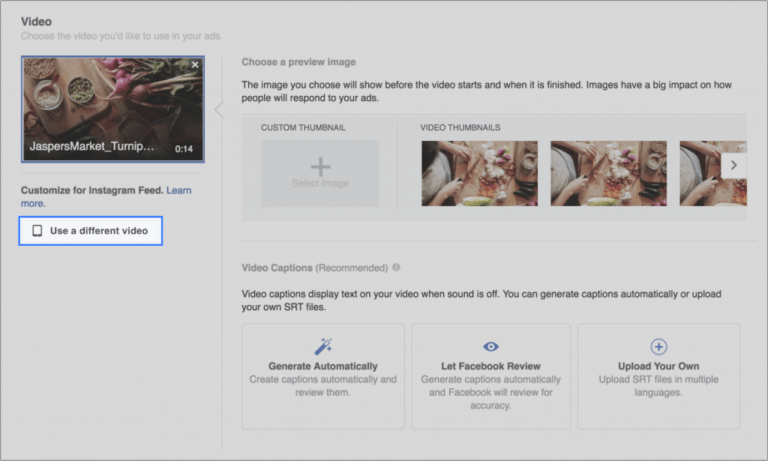The image size is (768, 461).
Task: Show more video thumbnails with right chevron
Action: coord(733,165)
